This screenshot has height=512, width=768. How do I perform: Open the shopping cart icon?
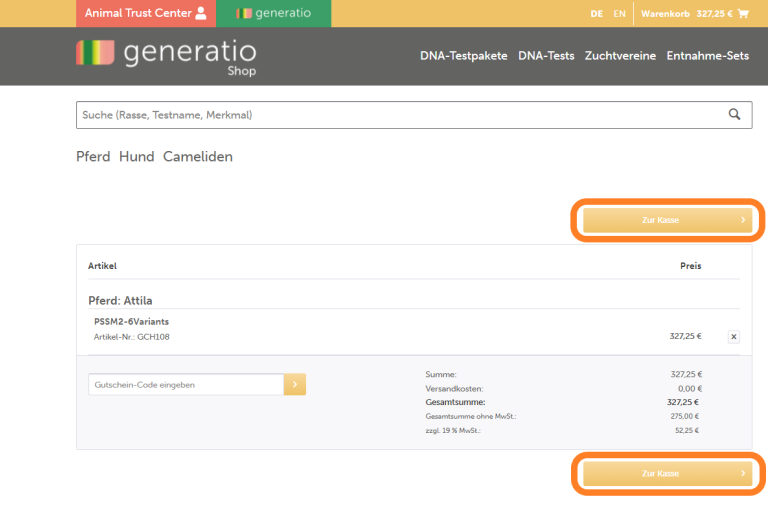tap(743, 14)
